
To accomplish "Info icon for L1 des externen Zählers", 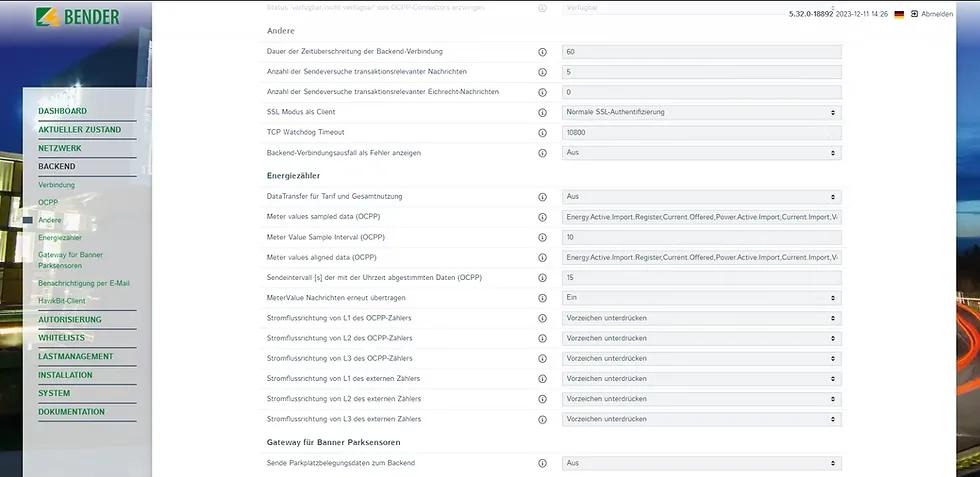I will (x=542, y=379).
